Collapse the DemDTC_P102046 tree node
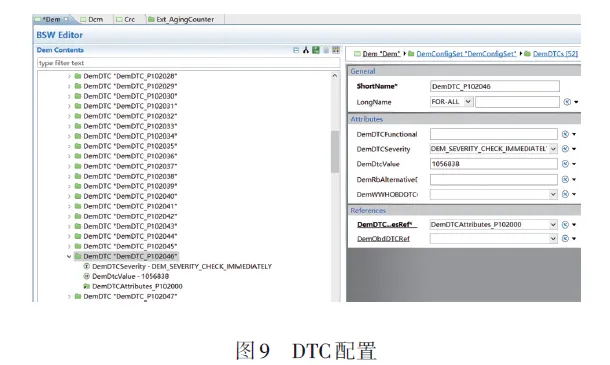This screenshot has width=610, height=365. pyautogui.click(x=69, y=256)
